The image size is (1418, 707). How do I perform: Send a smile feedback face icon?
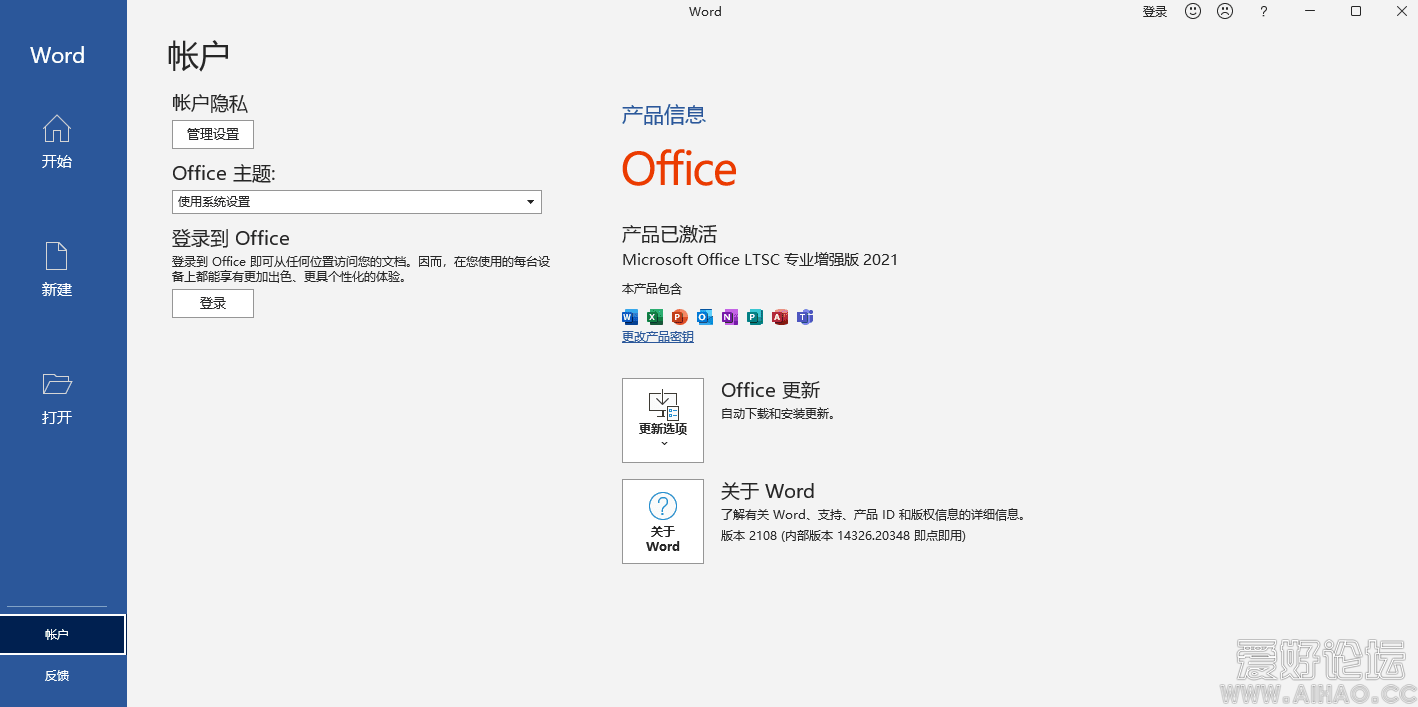(x=1193, y=11)
